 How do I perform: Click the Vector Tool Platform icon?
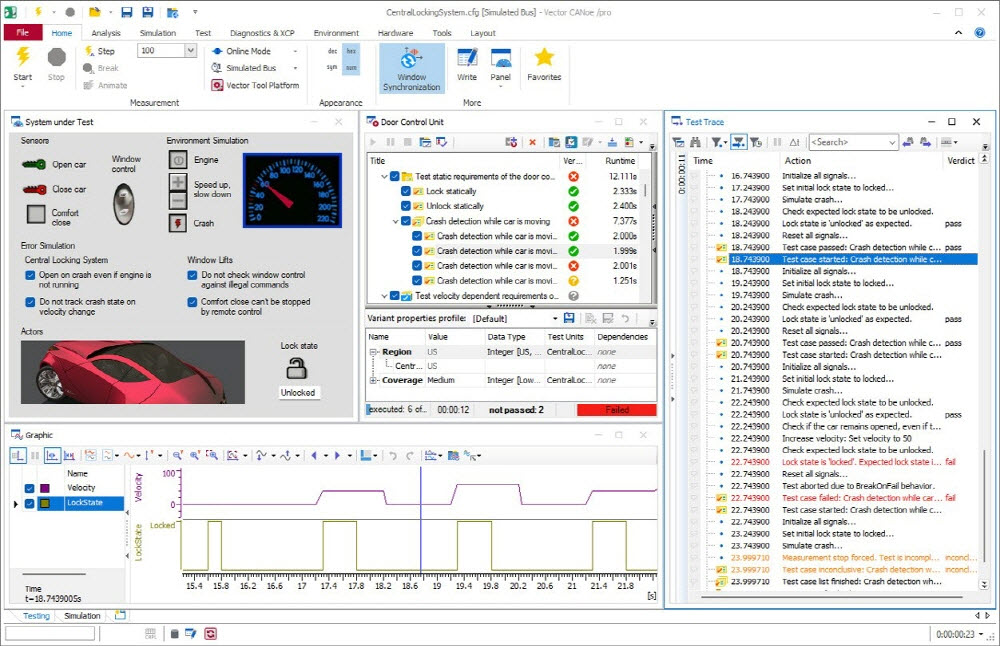[x=218, y=85]
